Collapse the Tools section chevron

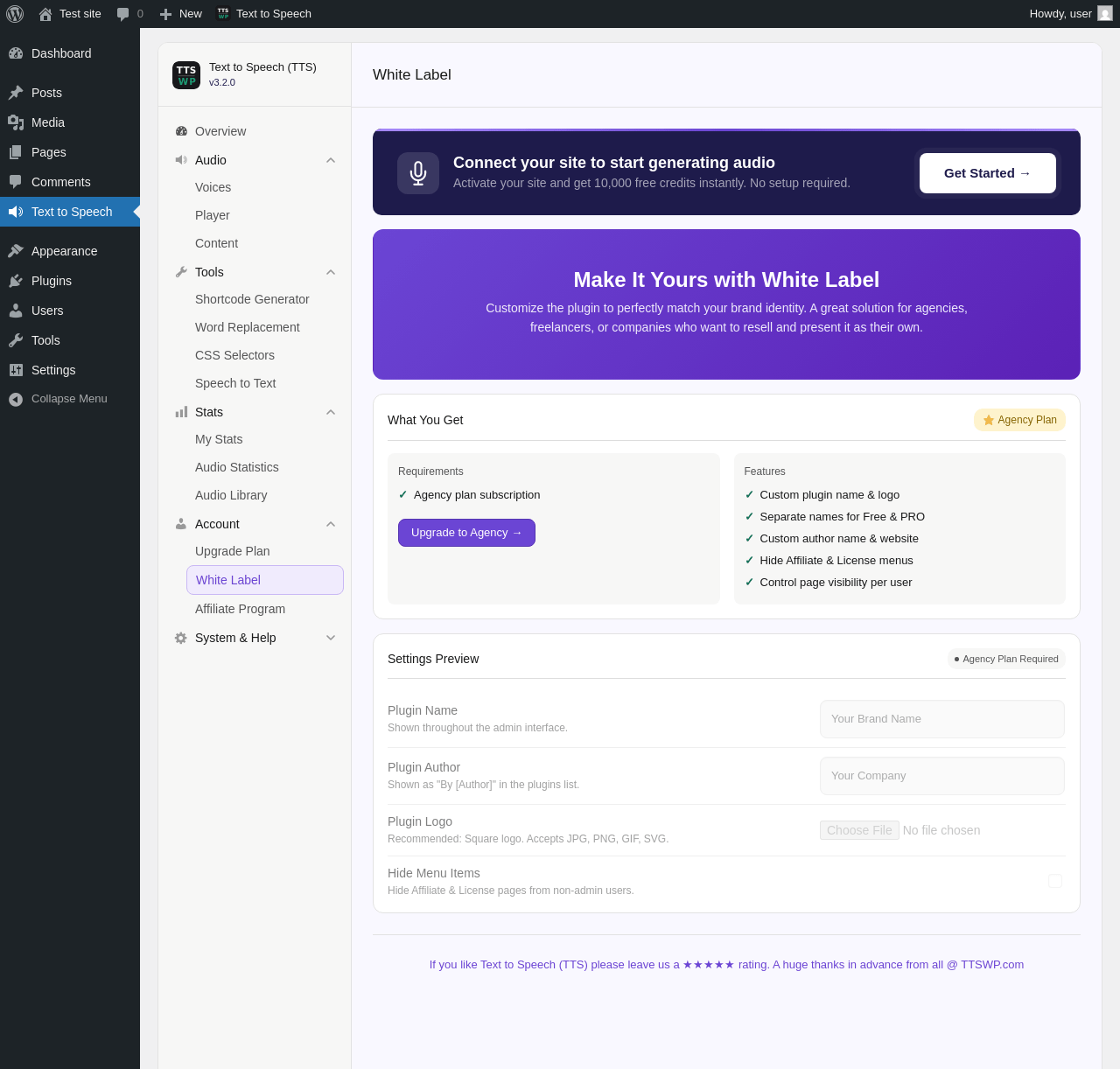[x=331, y=272]
